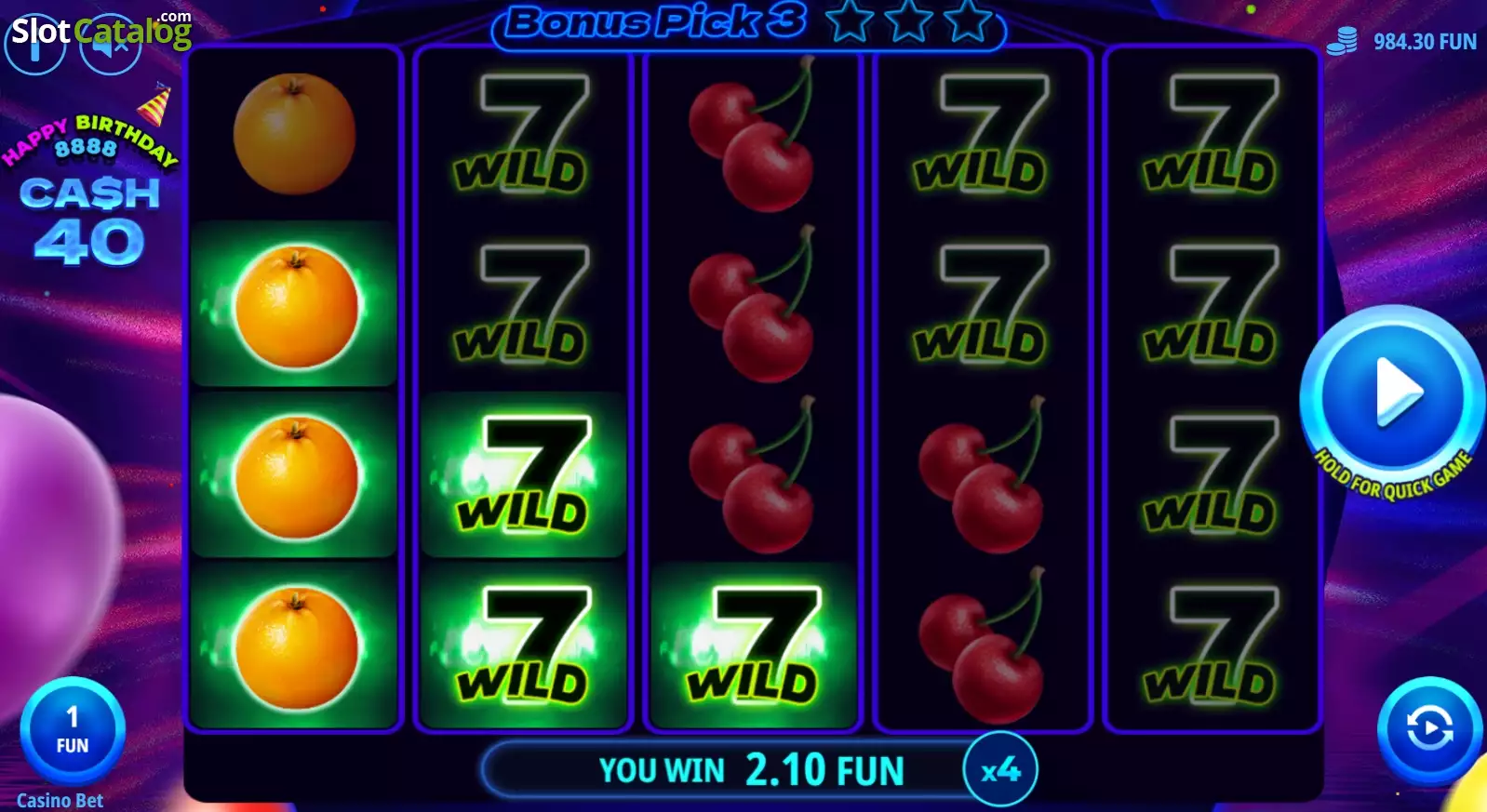
Task: Click the bottom cherries on fourth reel
Action: (983, 645)
